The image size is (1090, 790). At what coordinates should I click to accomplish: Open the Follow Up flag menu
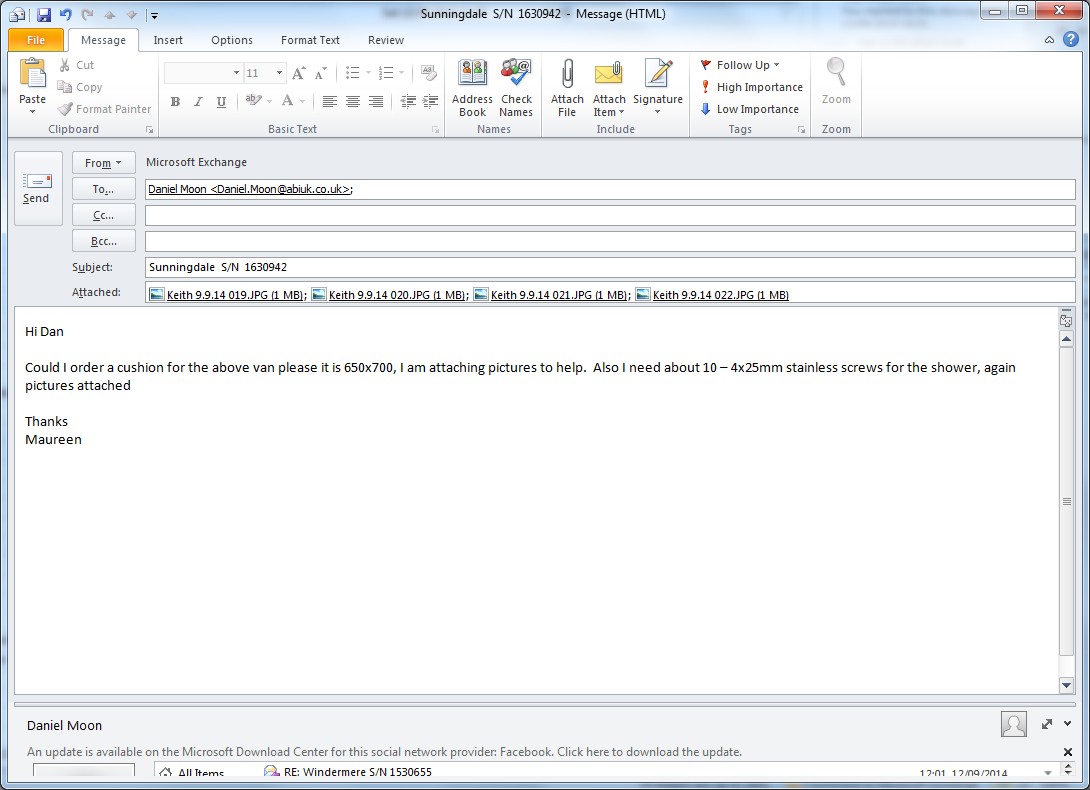point(740,65)
